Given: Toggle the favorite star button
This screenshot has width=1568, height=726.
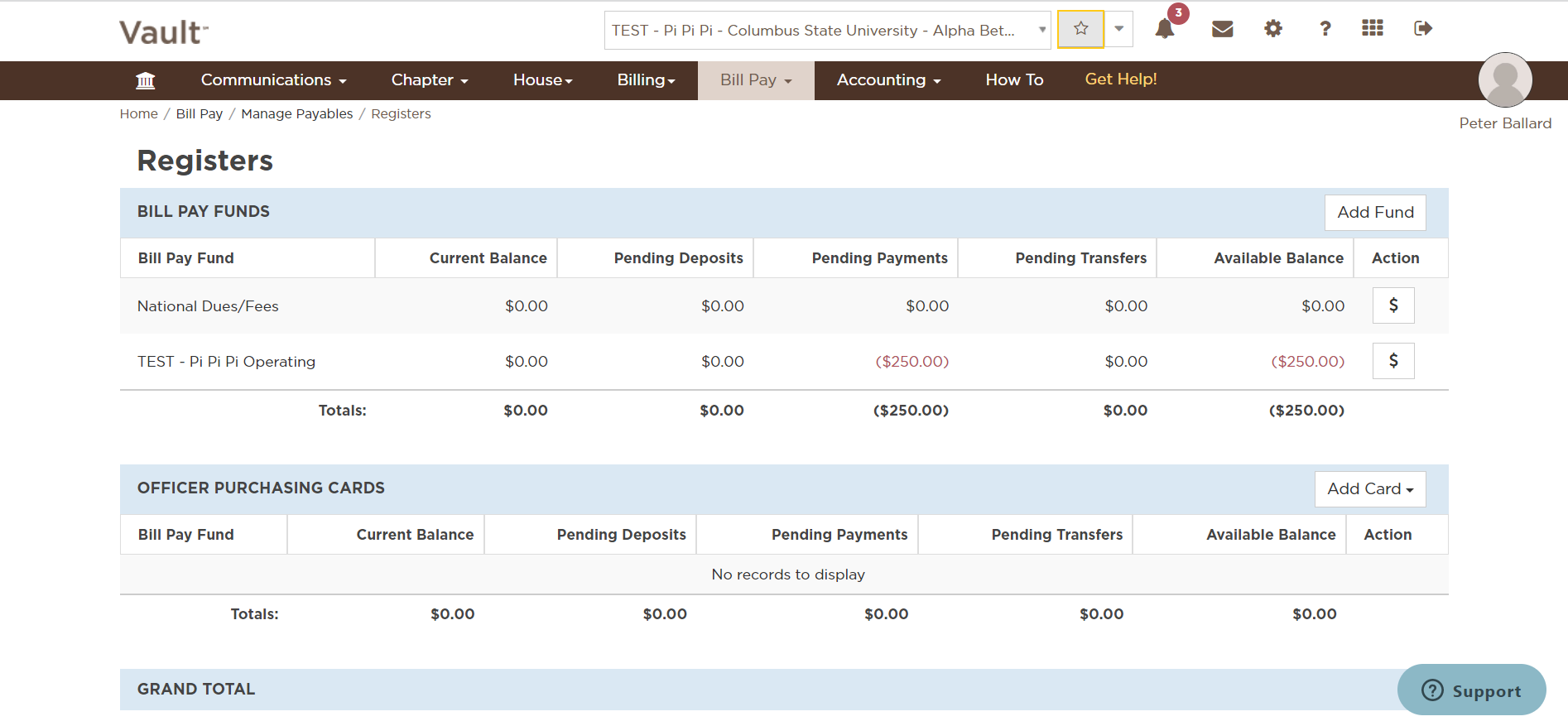Looking at the screenshot, I should 1080,29.
